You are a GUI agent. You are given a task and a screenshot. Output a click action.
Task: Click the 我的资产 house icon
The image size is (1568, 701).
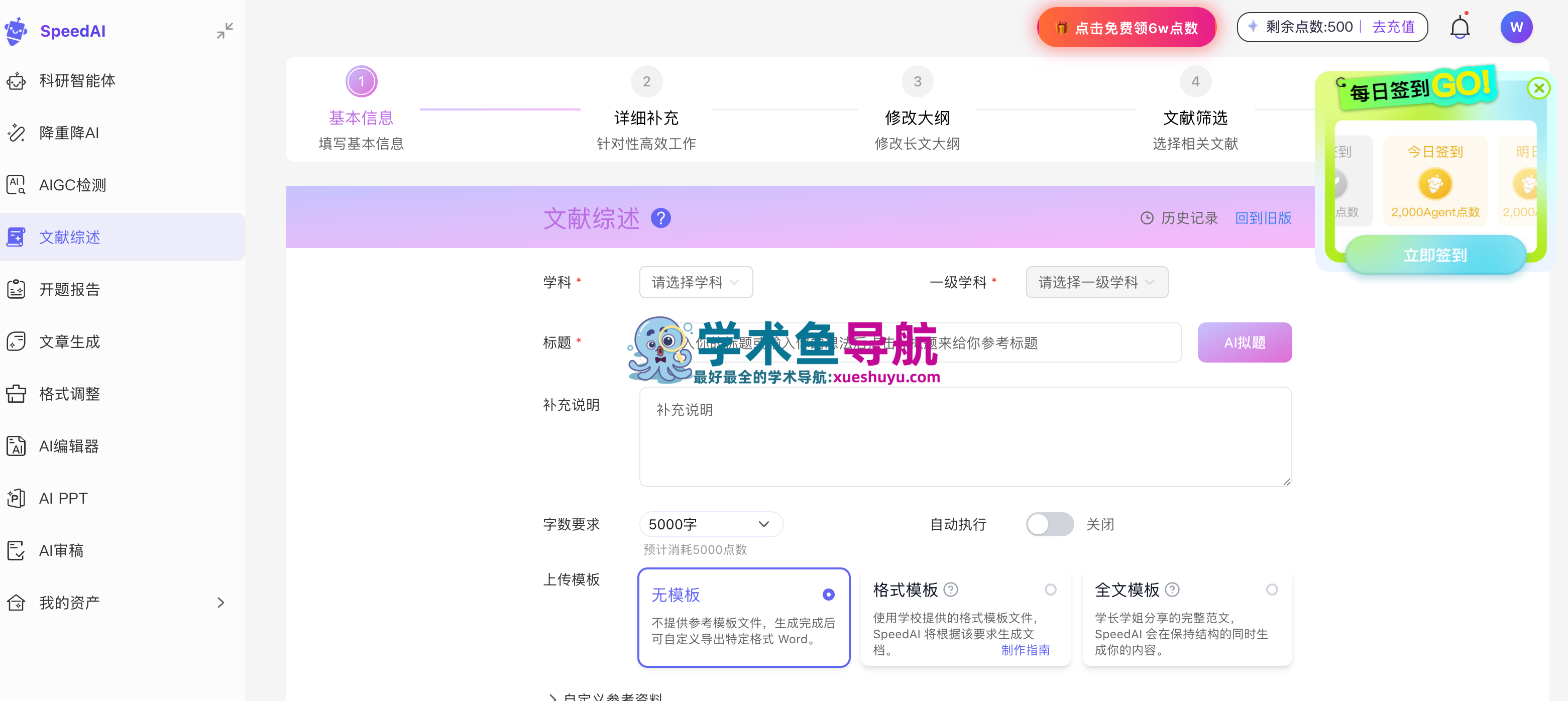(x=17, y=603)
